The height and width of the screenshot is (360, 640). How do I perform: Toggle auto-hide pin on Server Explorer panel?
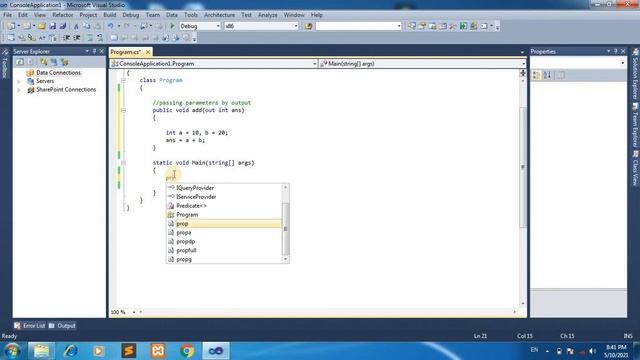click(94, 51)
